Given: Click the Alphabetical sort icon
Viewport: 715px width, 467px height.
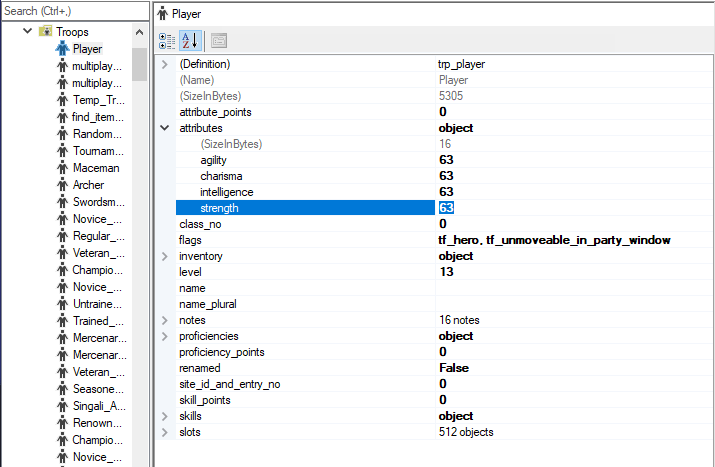Looking at the screenshot, I should (190, 41).
